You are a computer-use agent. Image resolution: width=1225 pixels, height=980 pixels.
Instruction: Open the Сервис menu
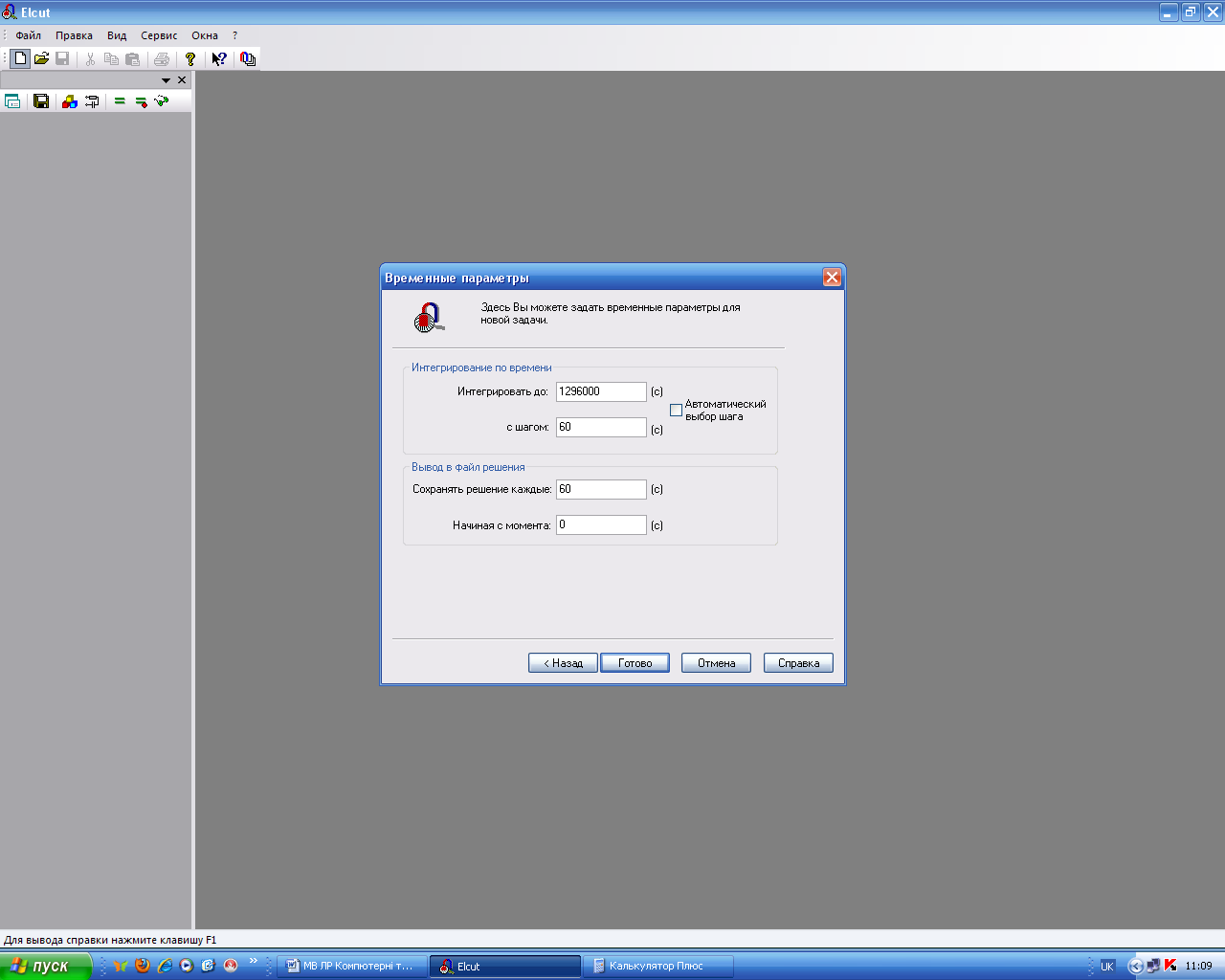159,35
